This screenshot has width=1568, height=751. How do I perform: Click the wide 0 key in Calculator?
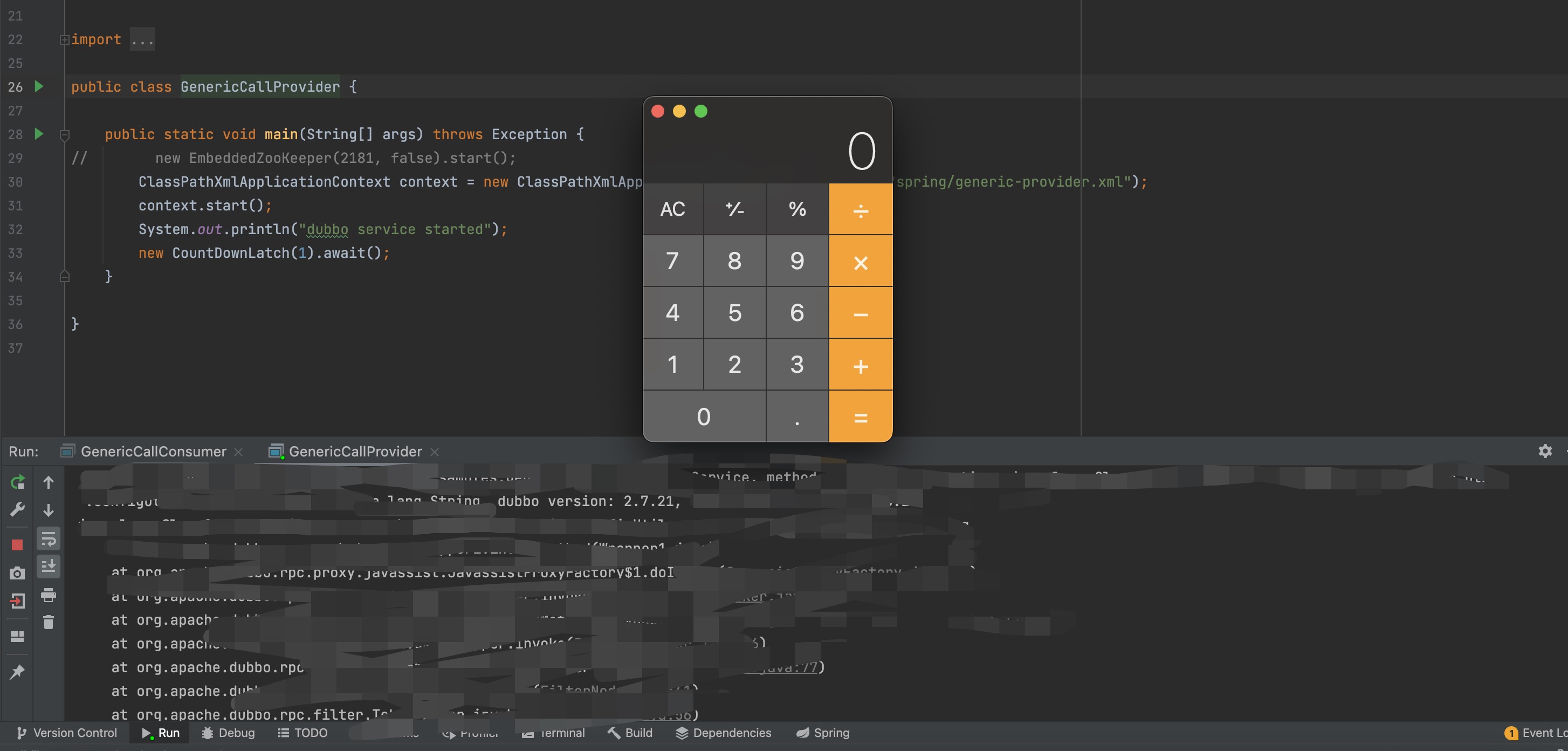[x=704, y=417]
